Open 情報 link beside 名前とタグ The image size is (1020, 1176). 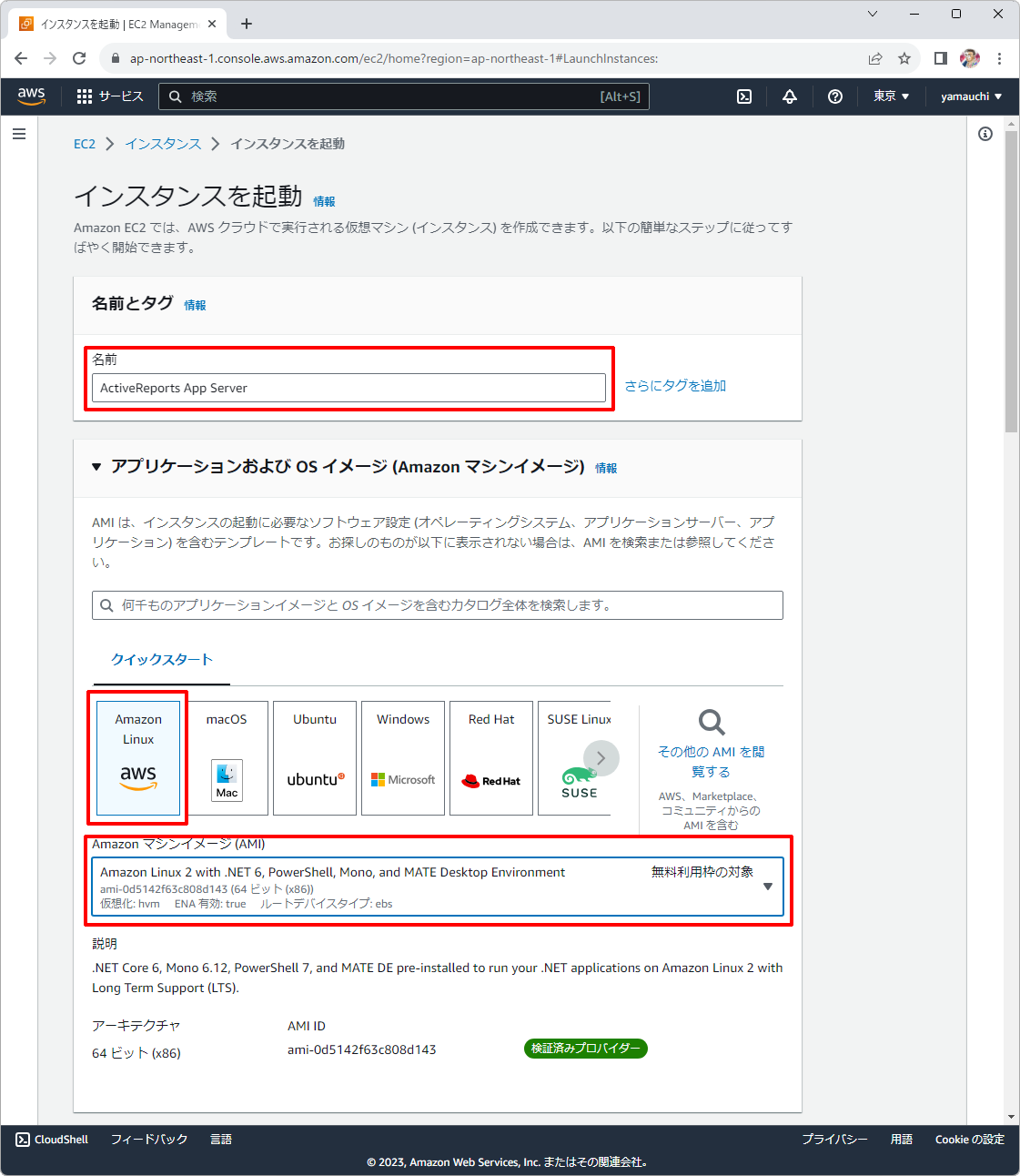(x=195, y=305)
